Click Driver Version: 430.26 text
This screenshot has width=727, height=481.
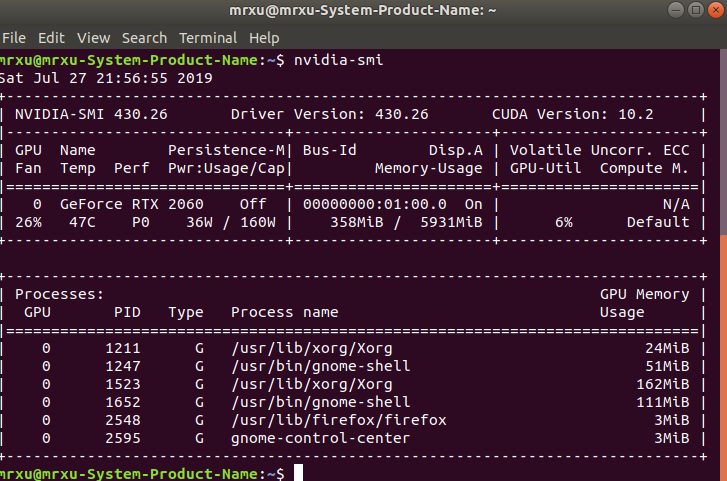[330, 114]
